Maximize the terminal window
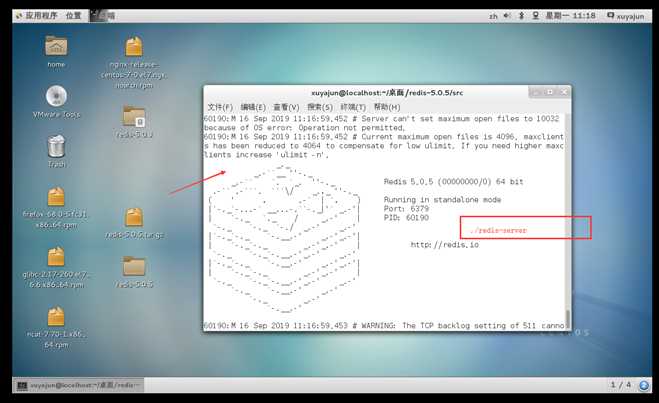 pyautogui.click(x=550, y=92)
